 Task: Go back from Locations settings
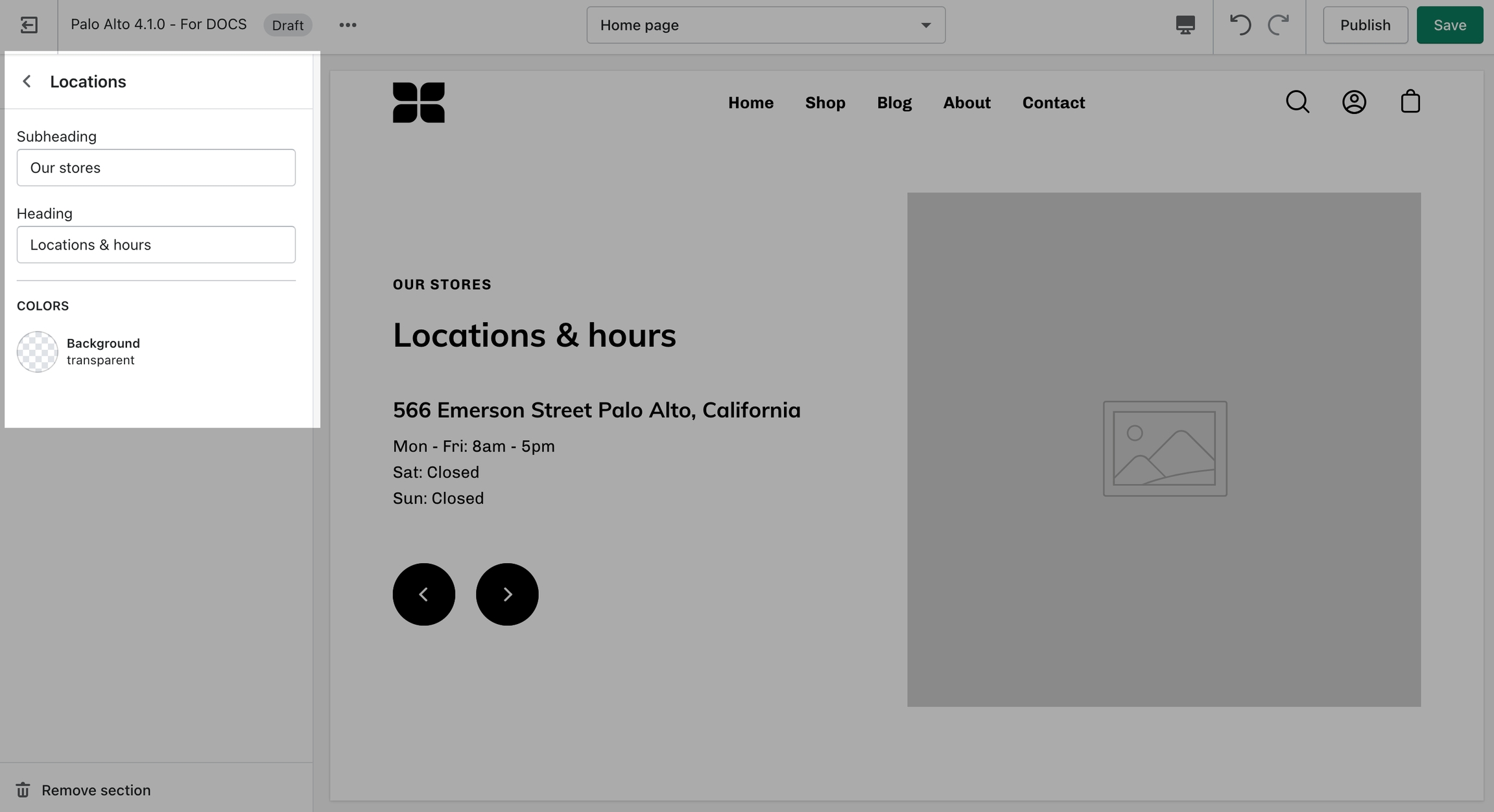[x=27, y=82]
